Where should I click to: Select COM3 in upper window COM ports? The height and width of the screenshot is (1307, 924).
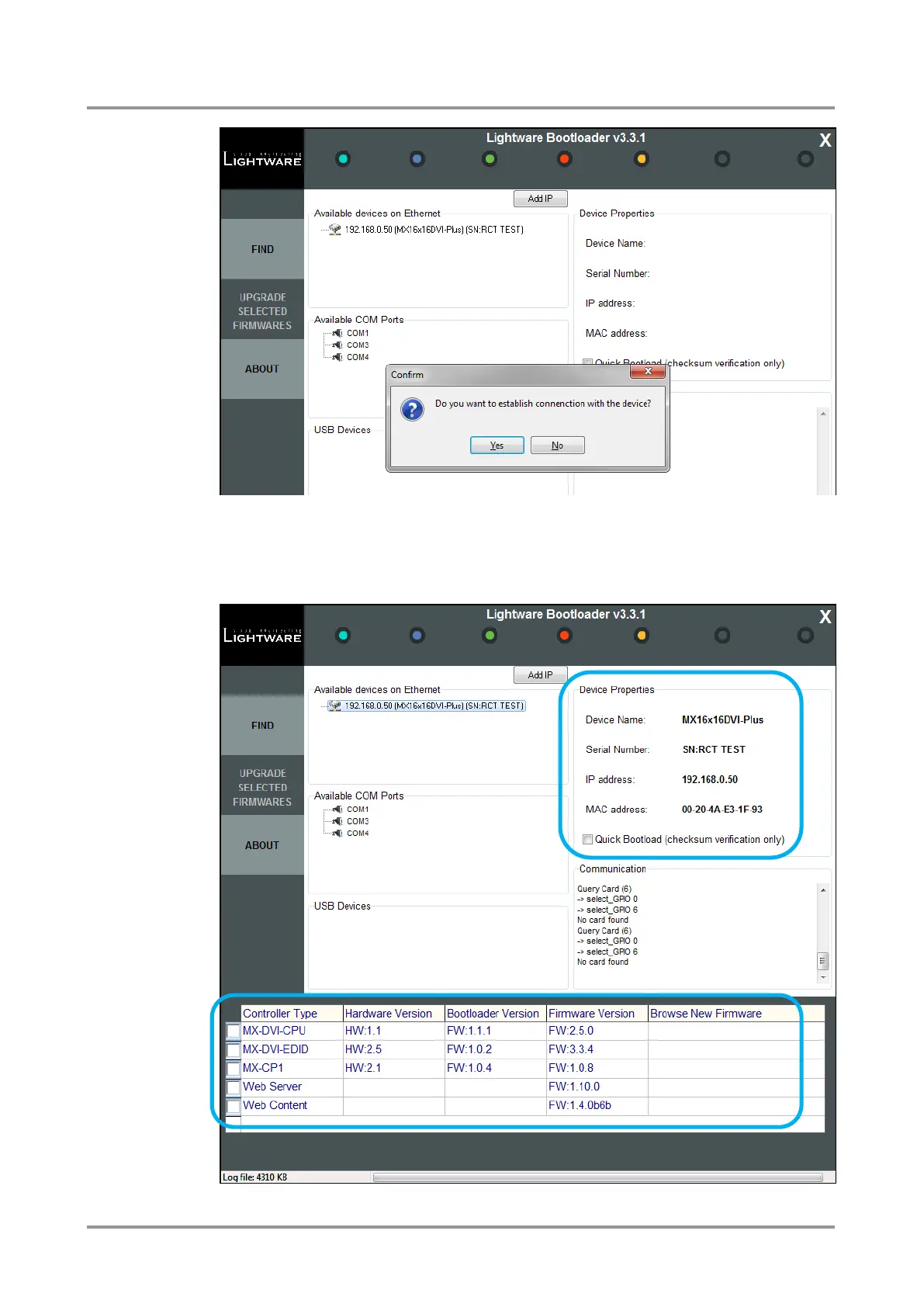point(358,345)
